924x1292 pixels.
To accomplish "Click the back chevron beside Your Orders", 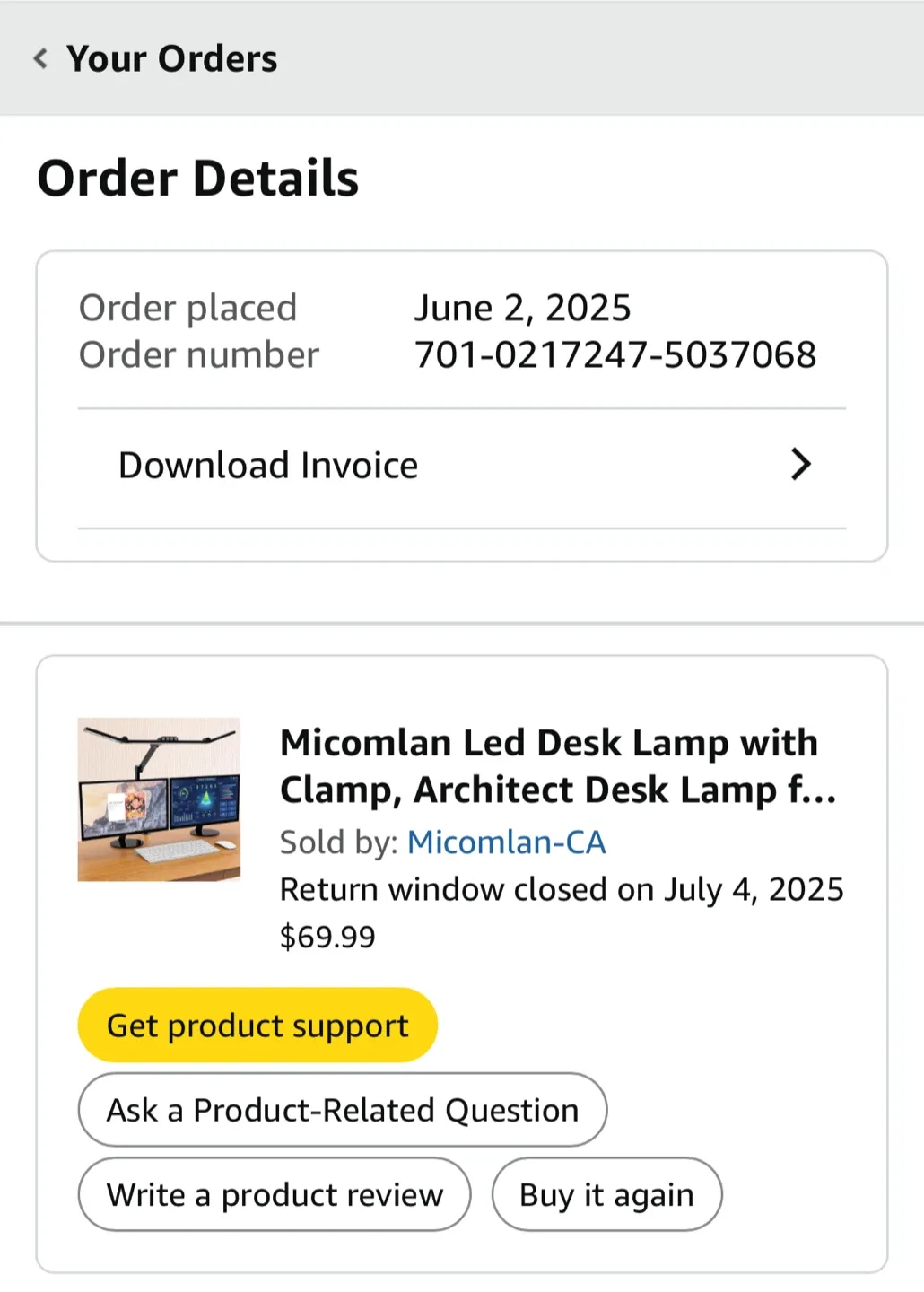I will pos(39,58).
